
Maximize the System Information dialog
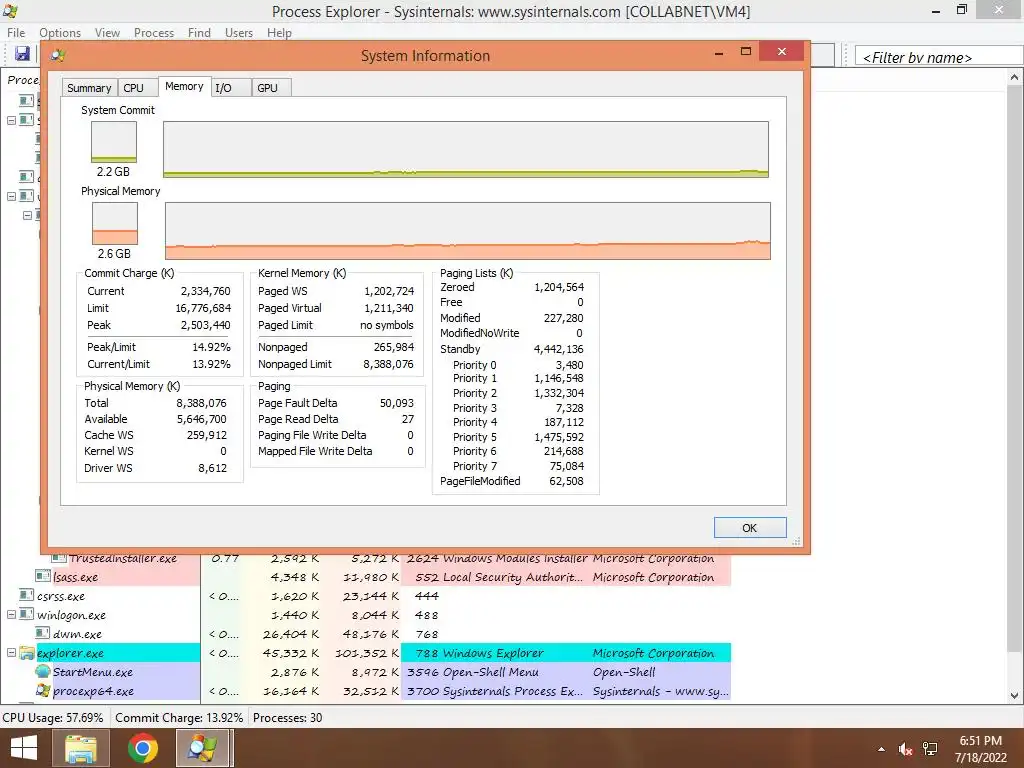pos(746,52)
